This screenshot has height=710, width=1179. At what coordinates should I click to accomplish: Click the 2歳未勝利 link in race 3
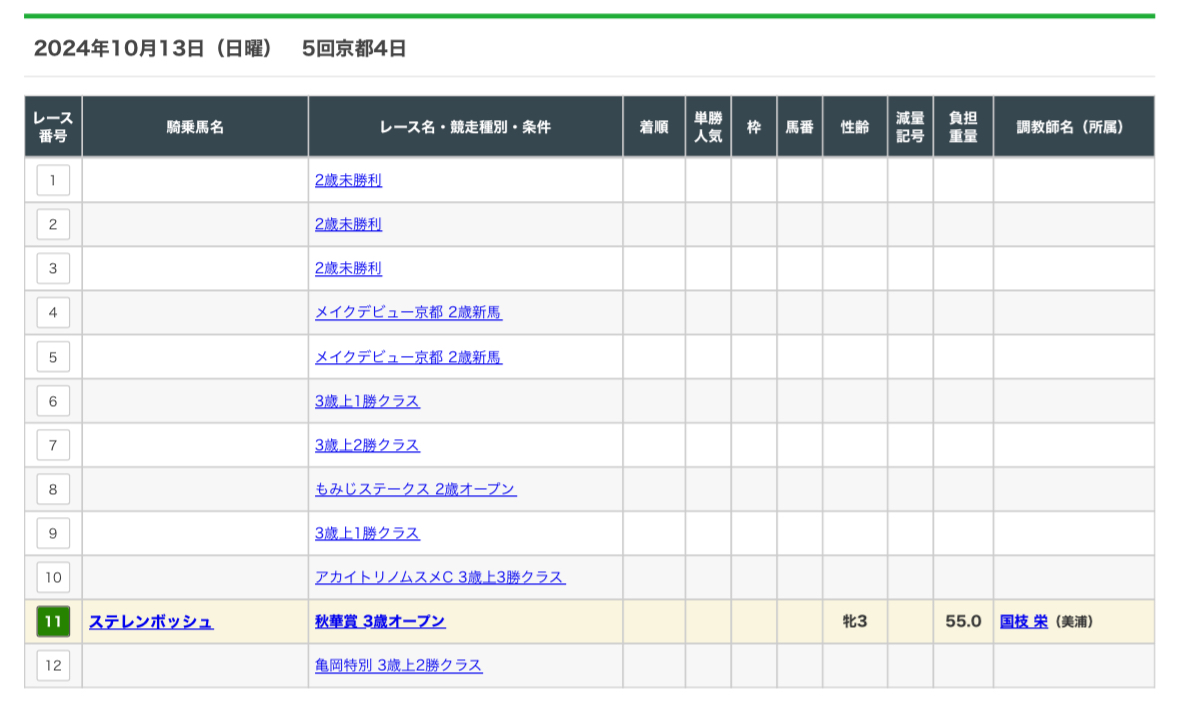pos(348,269)
